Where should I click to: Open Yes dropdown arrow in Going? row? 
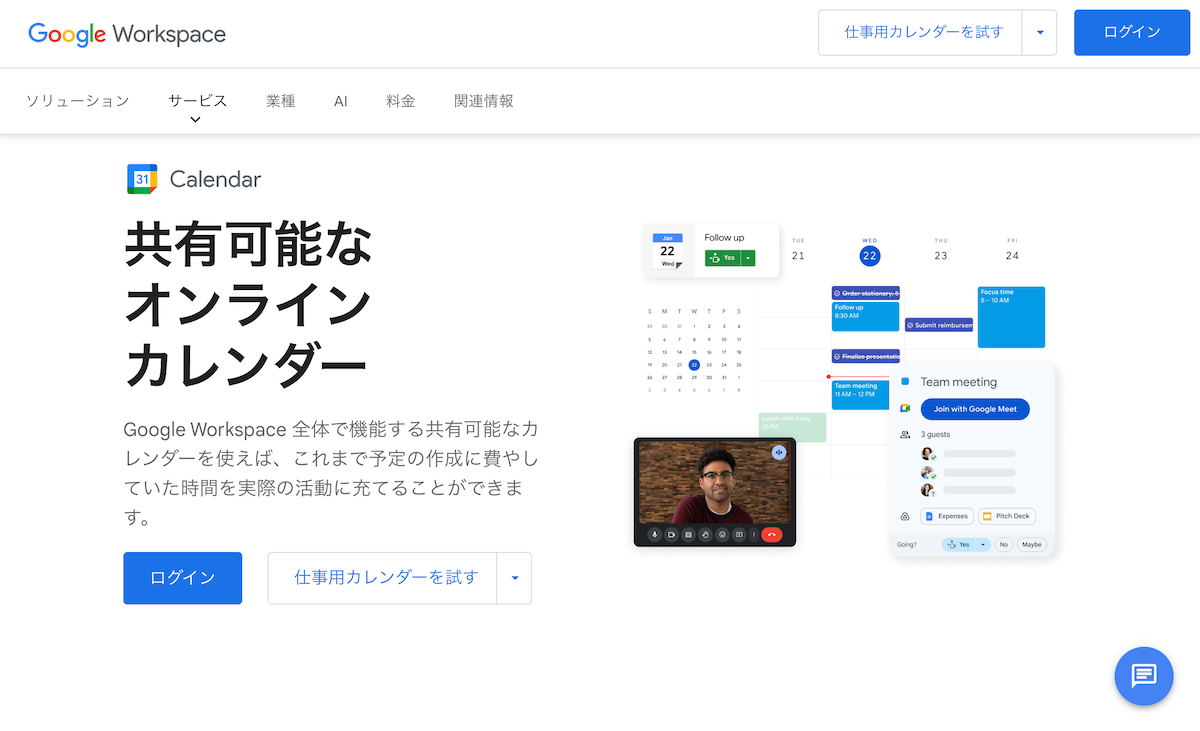[983, 545]
